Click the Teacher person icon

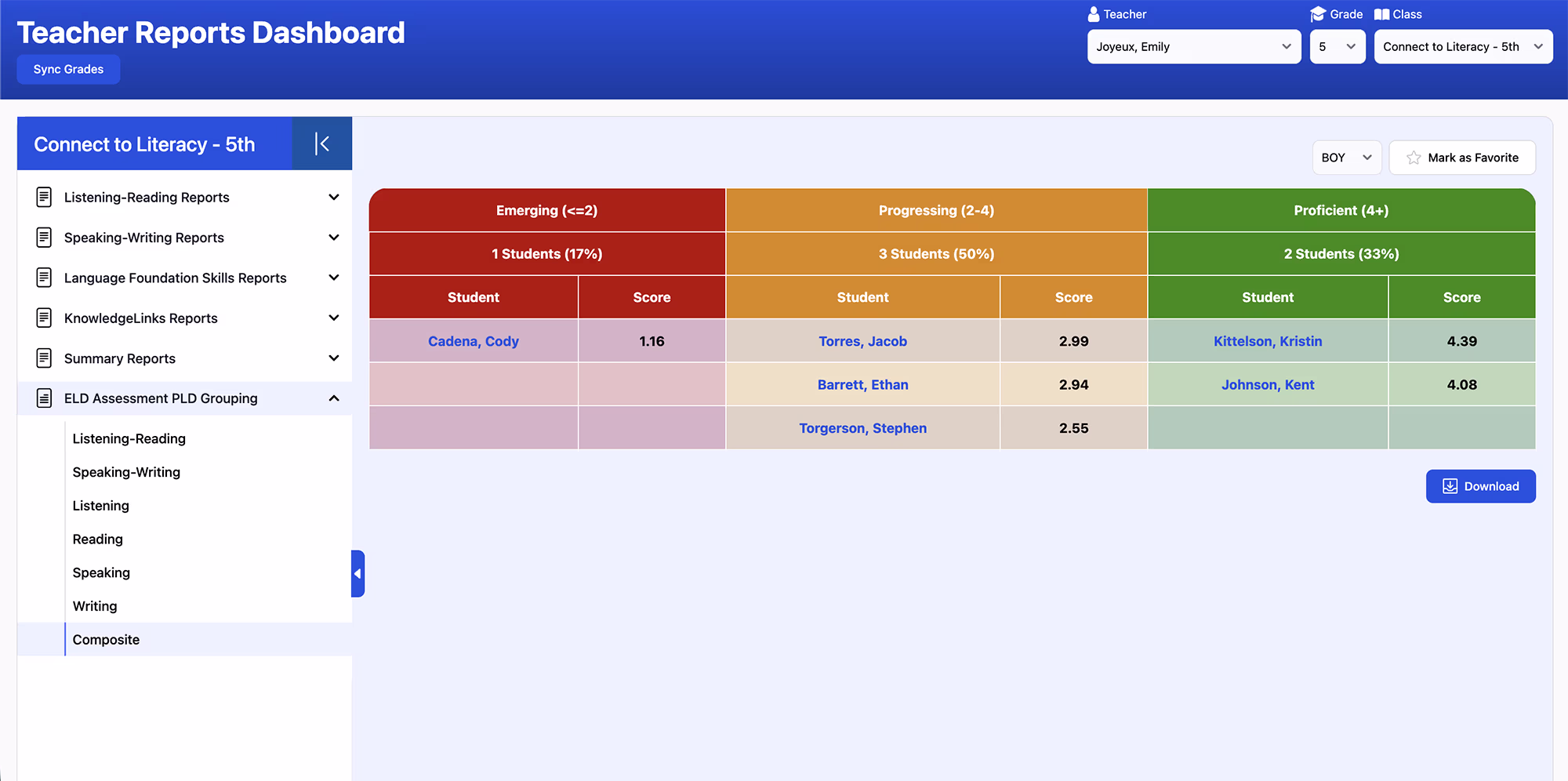tap(1094, 14)
